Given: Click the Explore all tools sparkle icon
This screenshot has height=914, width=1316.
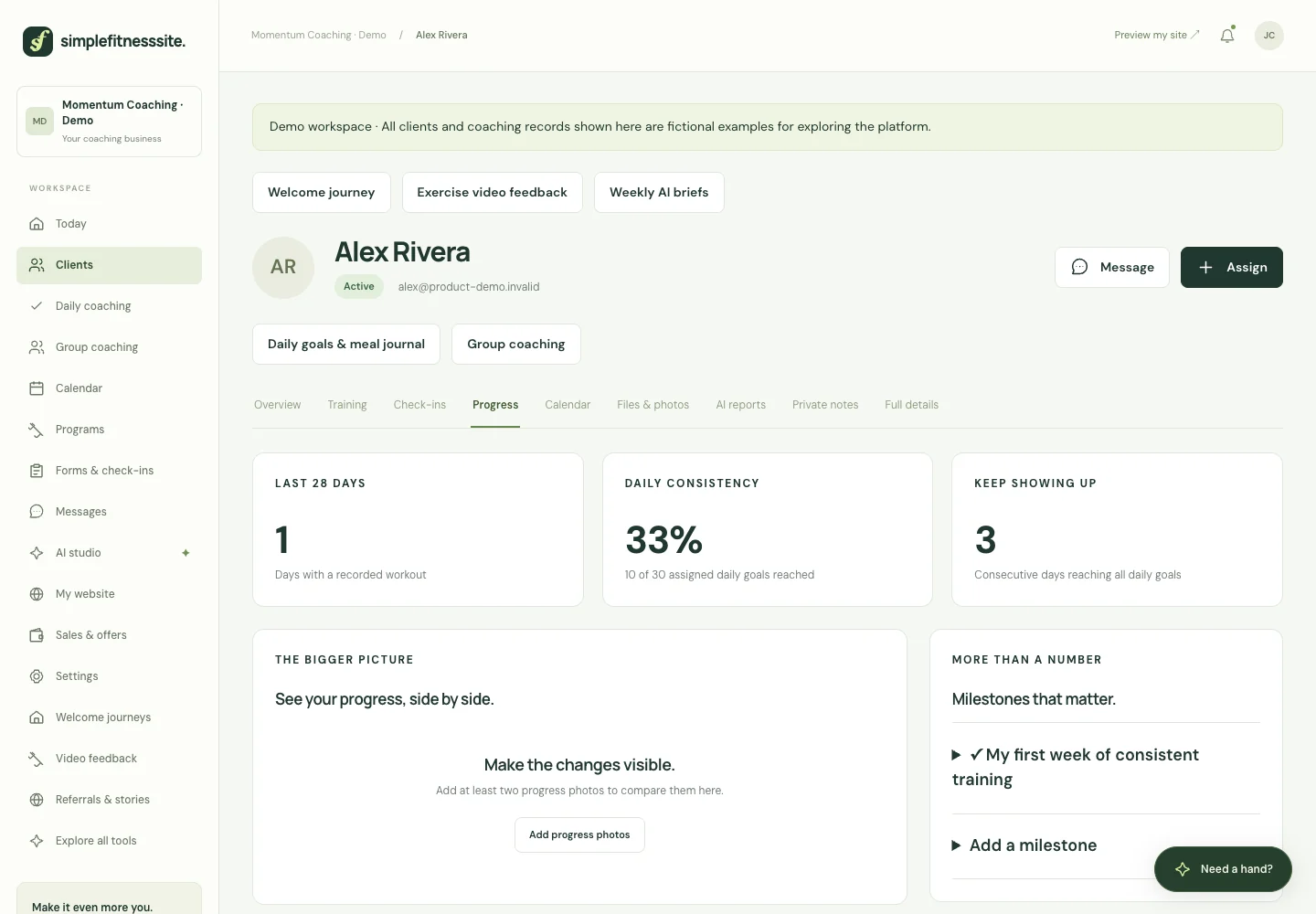Looking at the screenshot, I should point(37,841).
